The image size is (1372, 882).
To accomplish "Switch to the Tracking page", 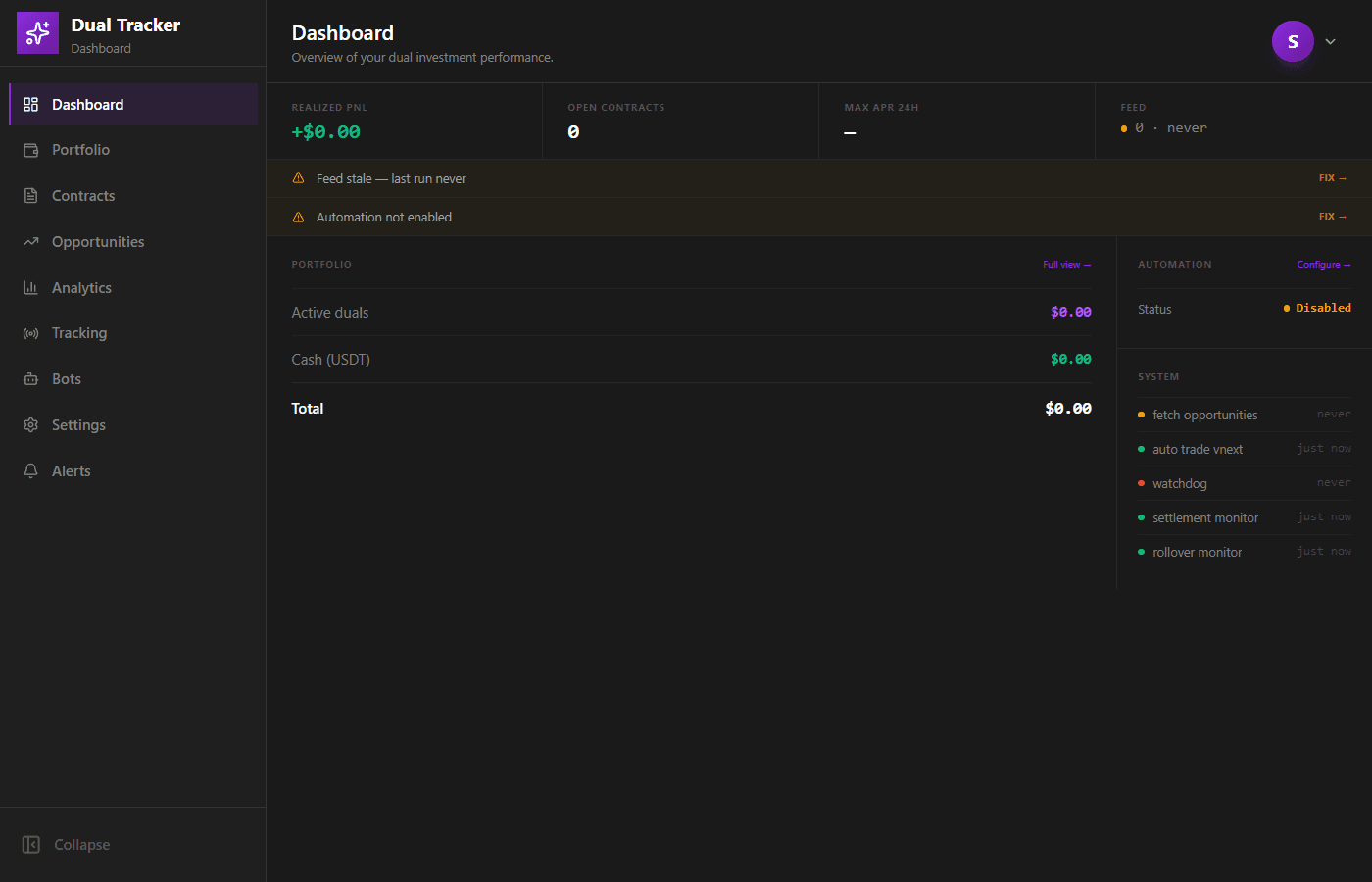I will click(x=133, y=333).
